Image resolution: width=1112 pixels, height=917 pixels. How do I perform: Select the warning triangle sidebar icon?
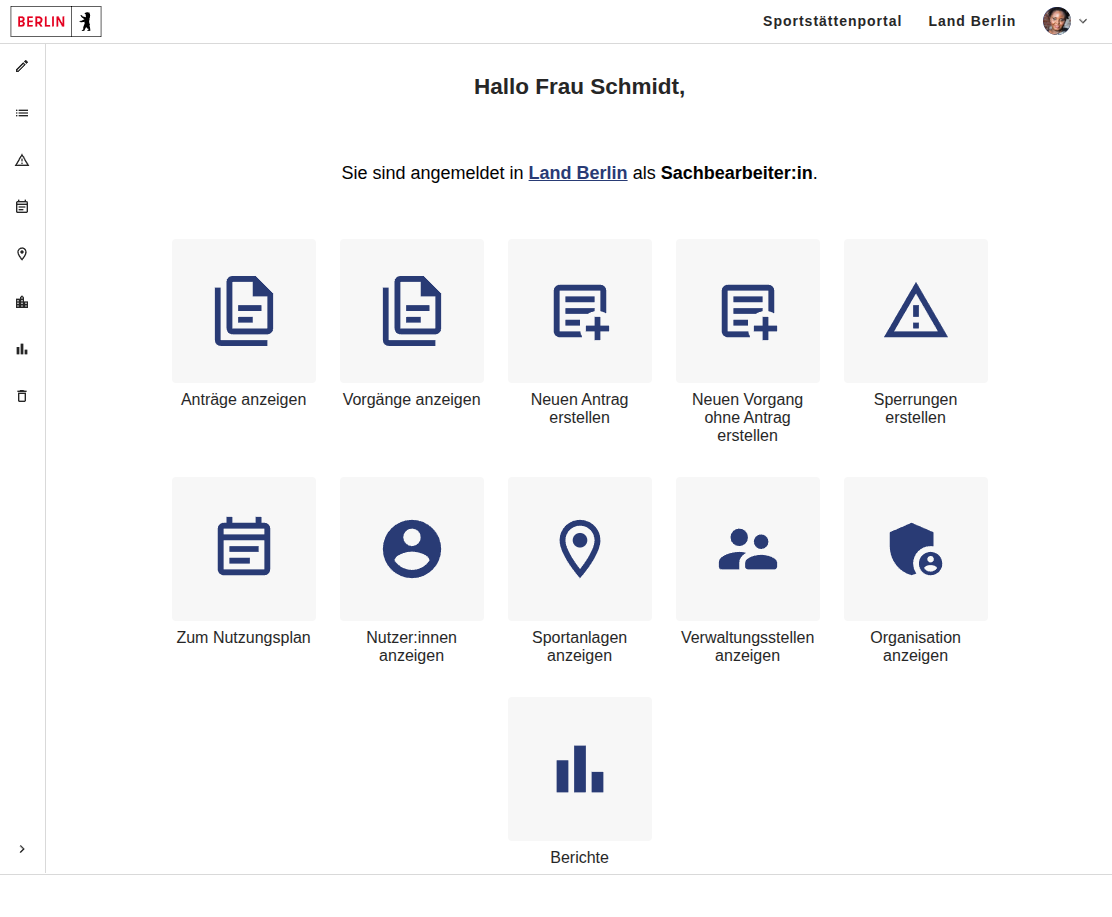tap(22, 160)
